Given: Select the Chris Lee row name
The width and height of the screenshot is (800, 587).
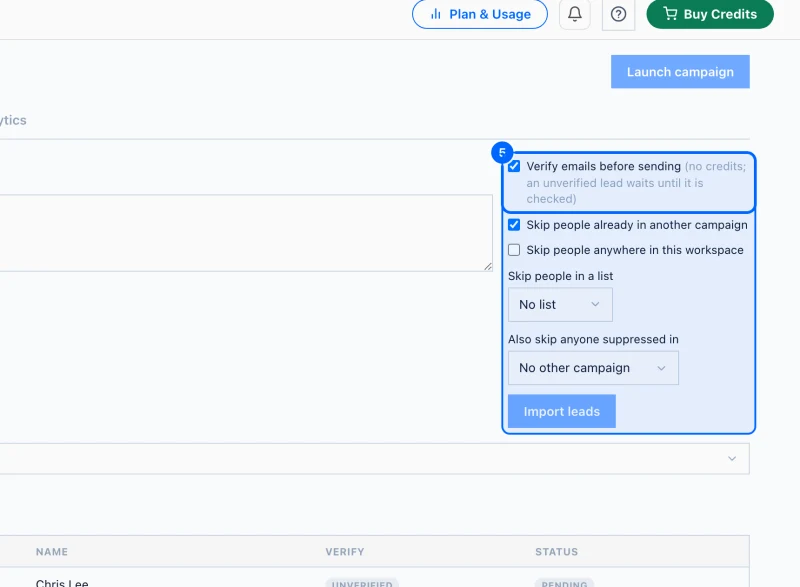Looking at the screenshot, I should click(x=62, y=583).
